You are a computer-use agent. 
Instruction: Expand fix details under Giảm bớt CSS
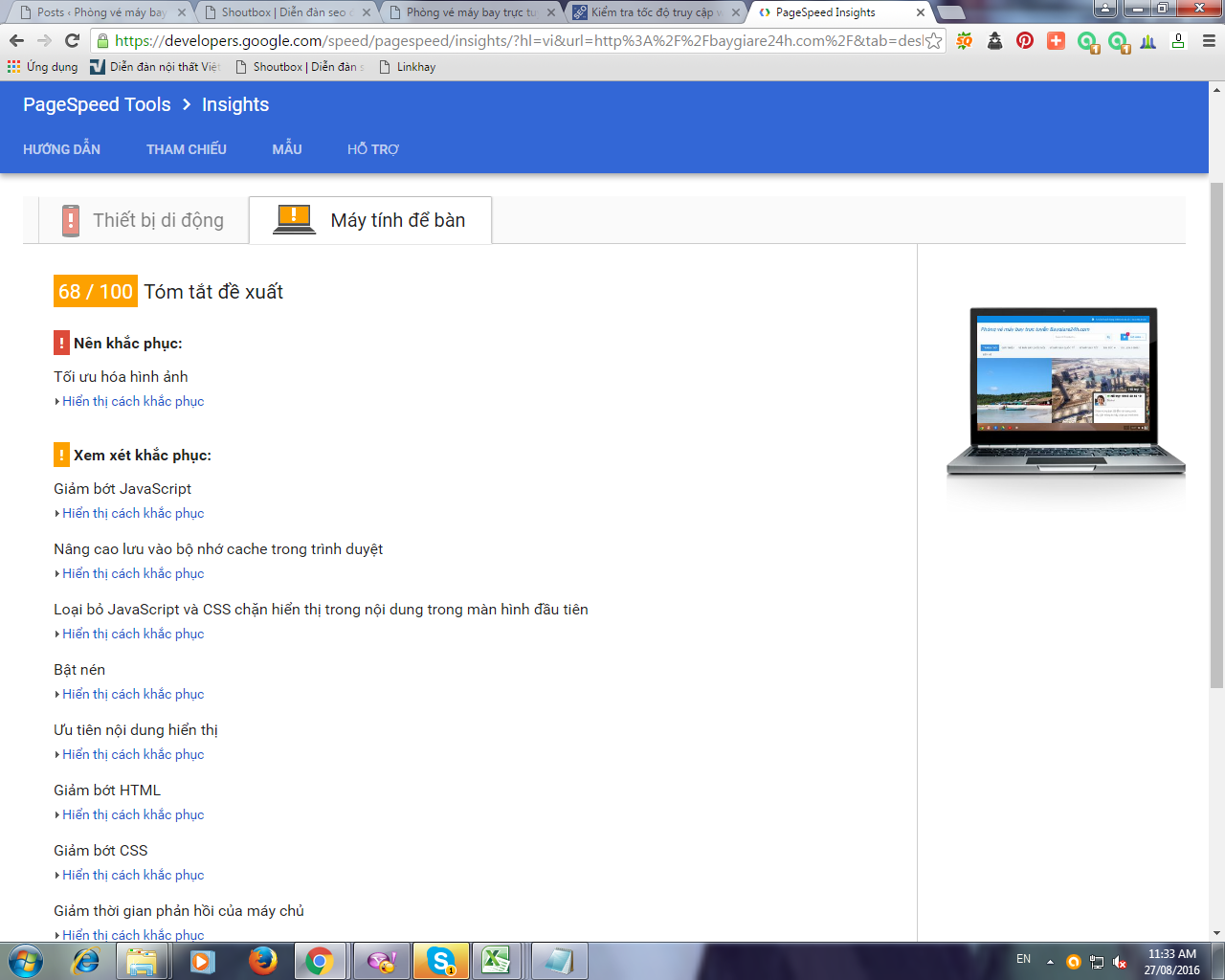(133, 876)
